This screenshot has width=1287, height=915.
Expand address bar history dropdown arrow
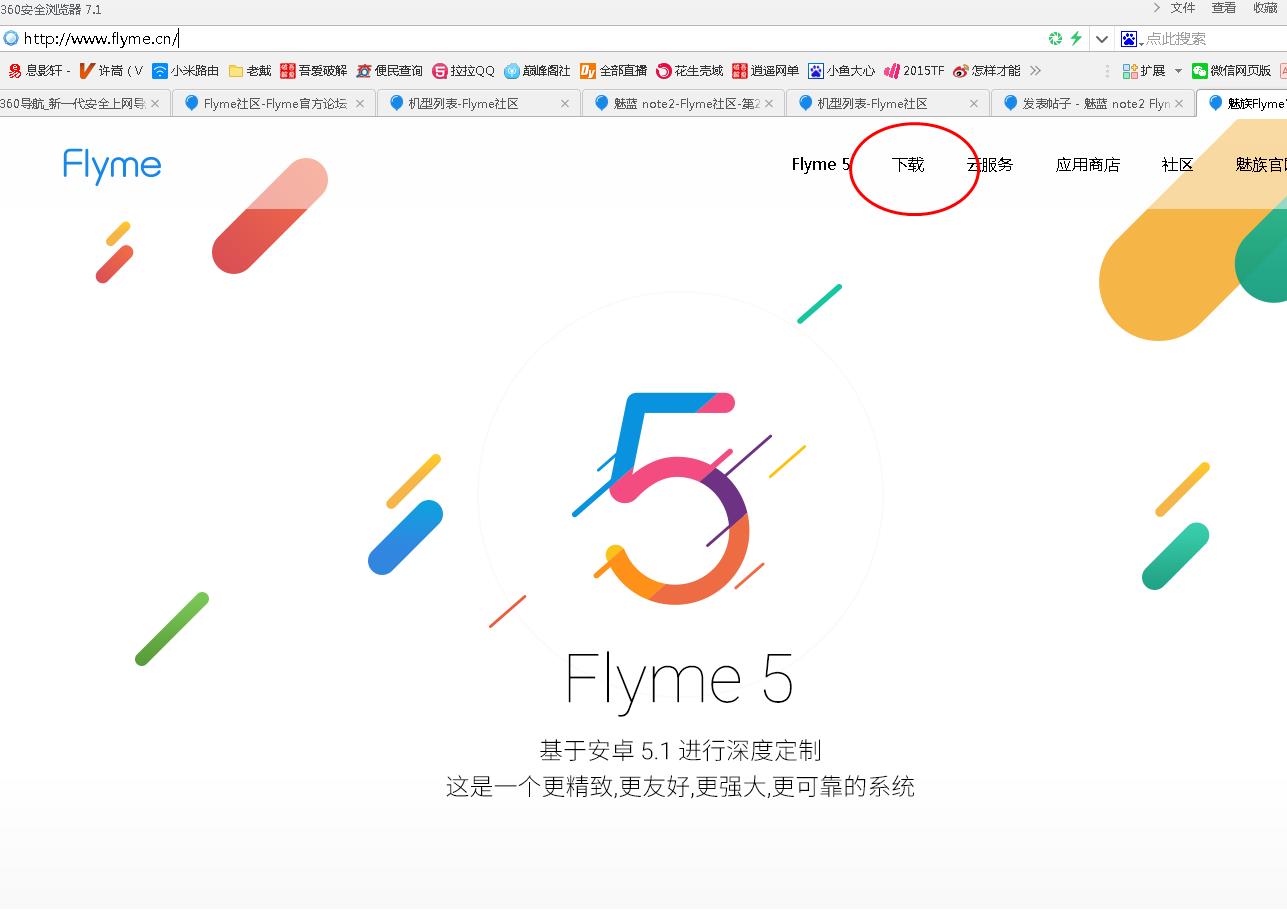1102,39
